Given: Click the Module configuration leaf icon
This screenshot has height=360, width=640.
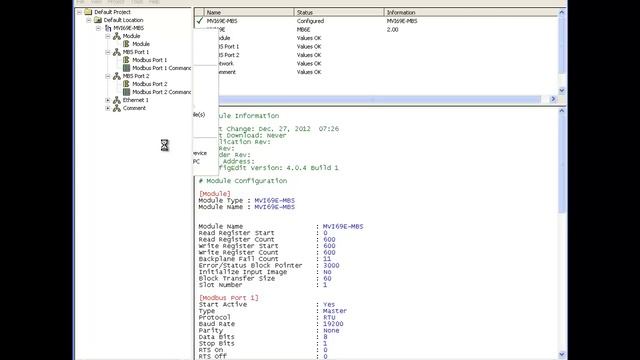Looking at the screenshot, I should tap(127, 44).
